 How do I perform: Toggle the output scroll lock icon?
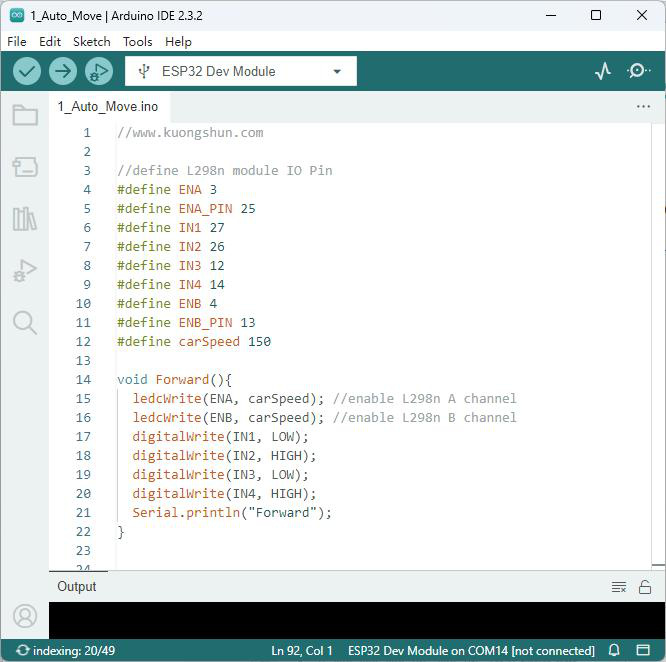pos(645,587)
